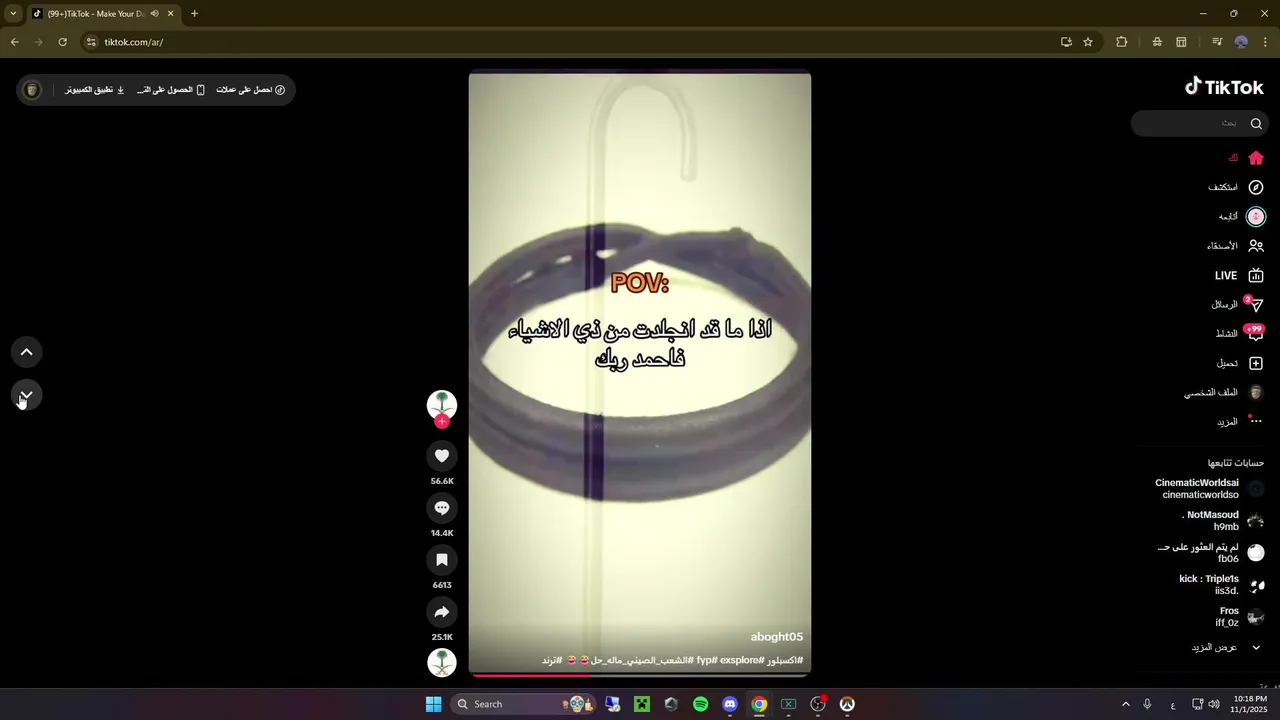This screenshot has height=720, width=1280.
Task: Open Spotify from the taskbar
Action: click(700, 704)
